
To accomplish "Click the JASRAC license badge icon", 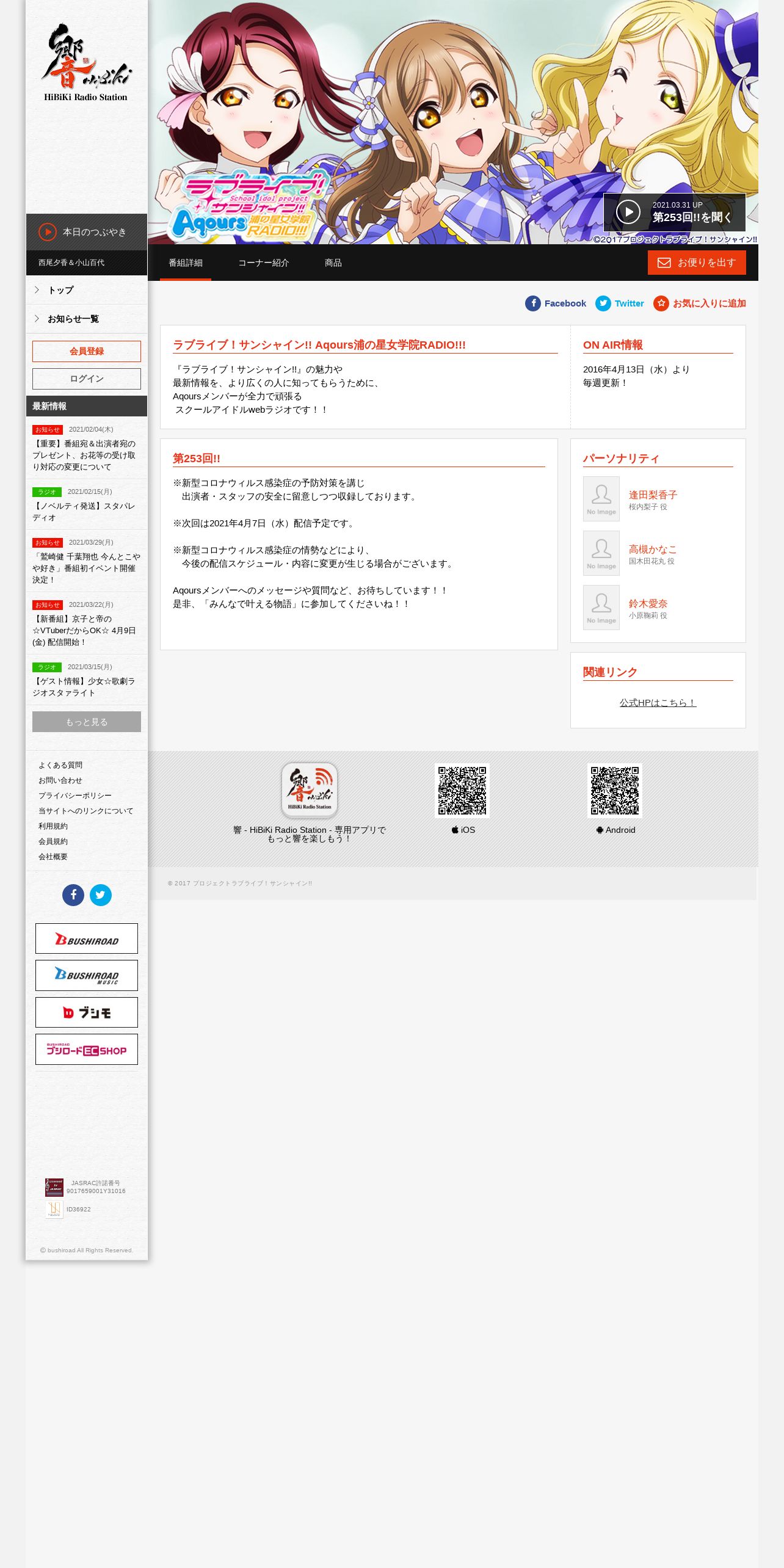I will [x=54, y=1187].
